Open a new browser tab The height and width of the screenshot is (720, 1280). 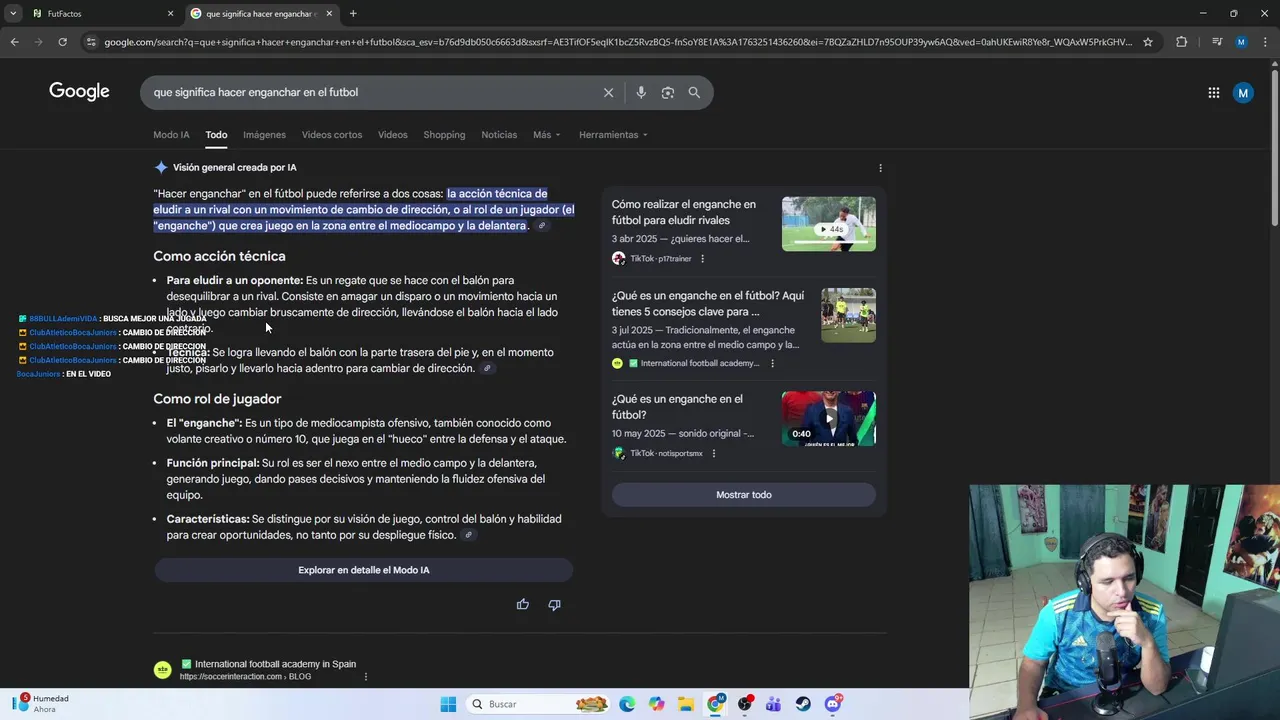[x=353, y=14]
